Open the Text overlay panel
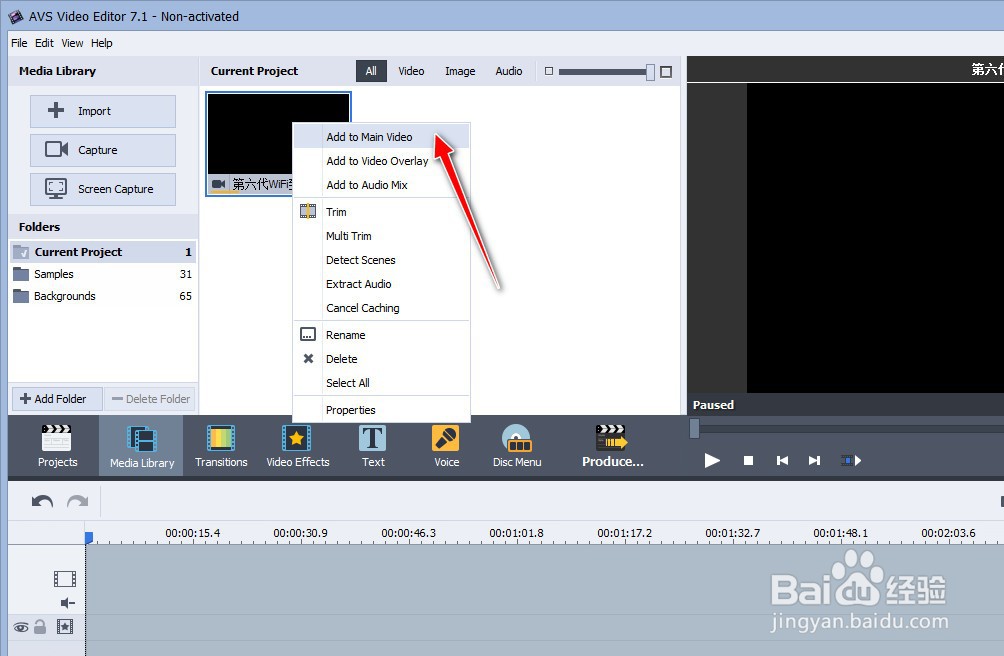 [373, 445]
